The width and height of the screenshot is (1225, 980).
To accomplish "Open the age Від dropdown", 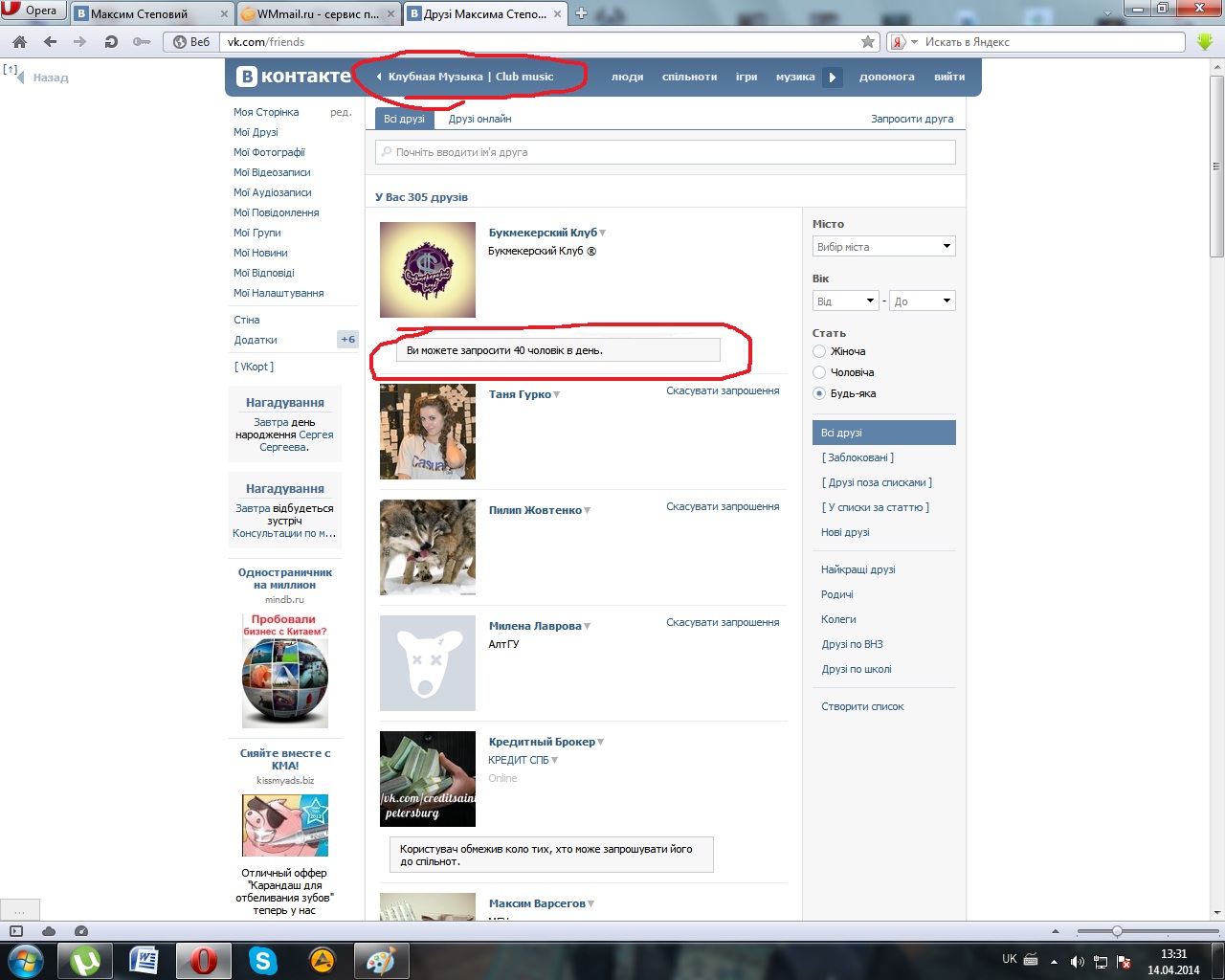I will 846,301.
